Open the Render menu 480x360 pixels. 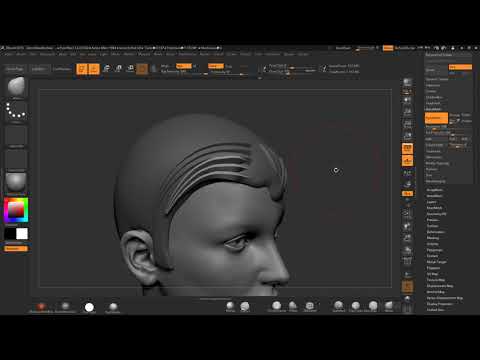[204, 54]
